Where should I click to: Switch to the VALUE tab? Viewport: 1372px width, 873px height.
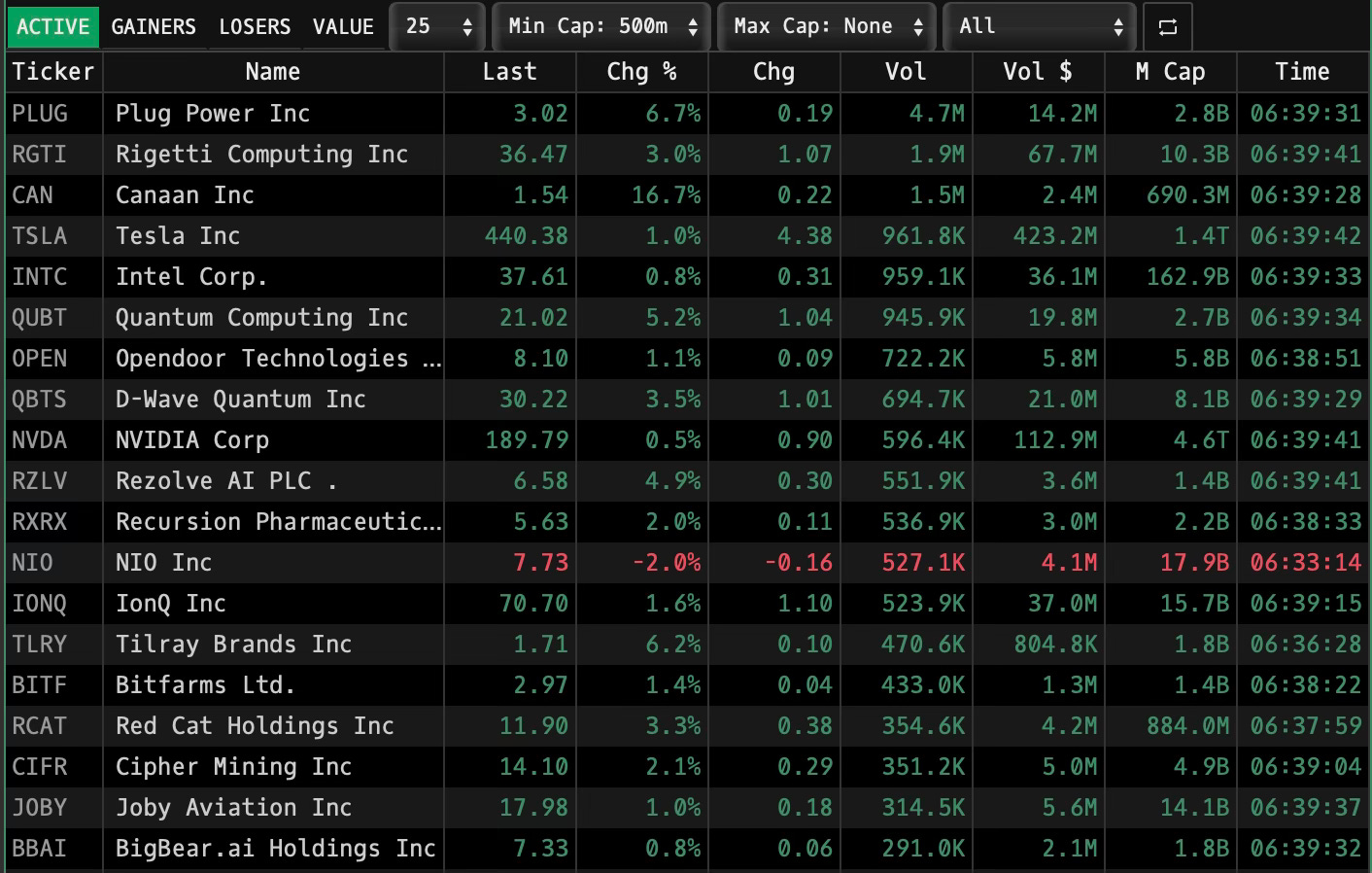coord(343,27)
